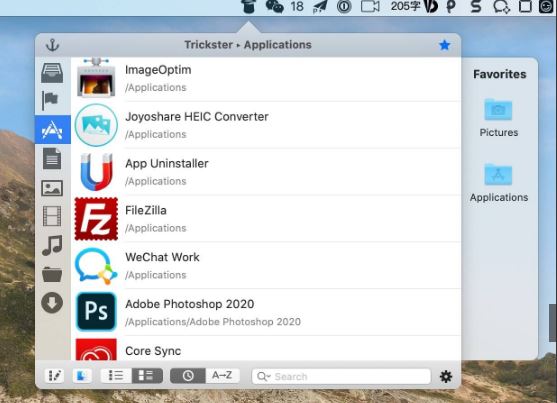Viewport: 557px width, 403px height.
Task: Click the edit filters pencil button
Action: pos(54,376)
